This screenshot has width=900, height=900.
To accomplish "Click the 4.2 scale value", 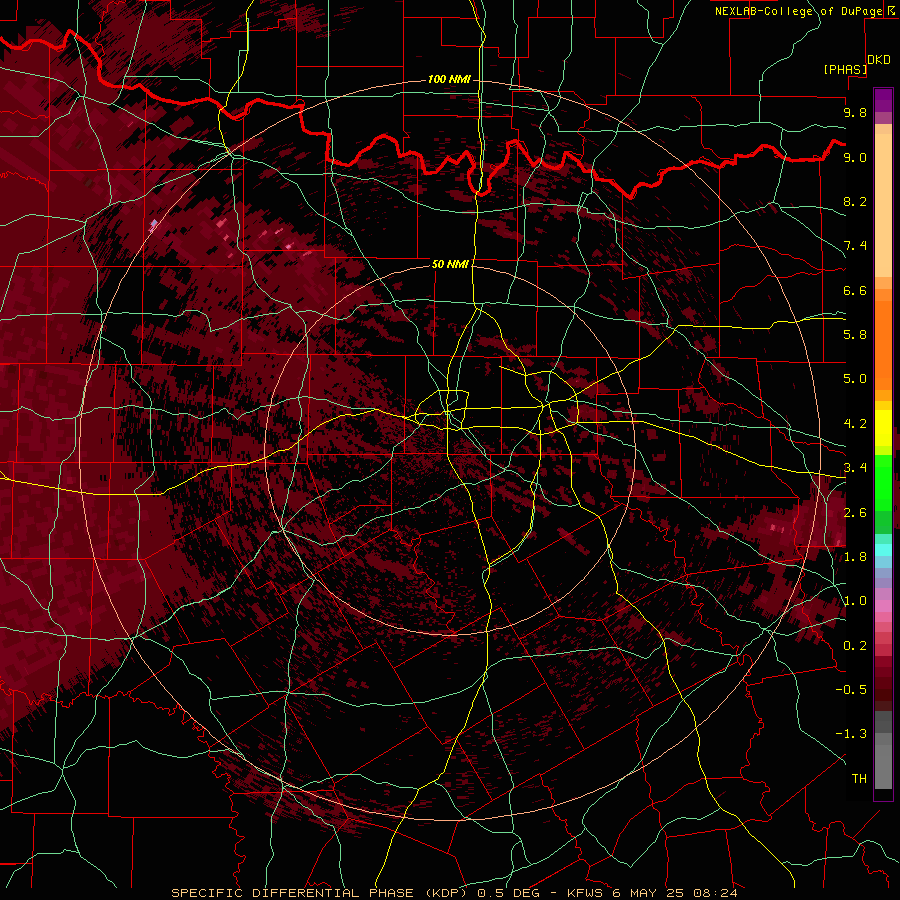I will [x=855, y=424].
